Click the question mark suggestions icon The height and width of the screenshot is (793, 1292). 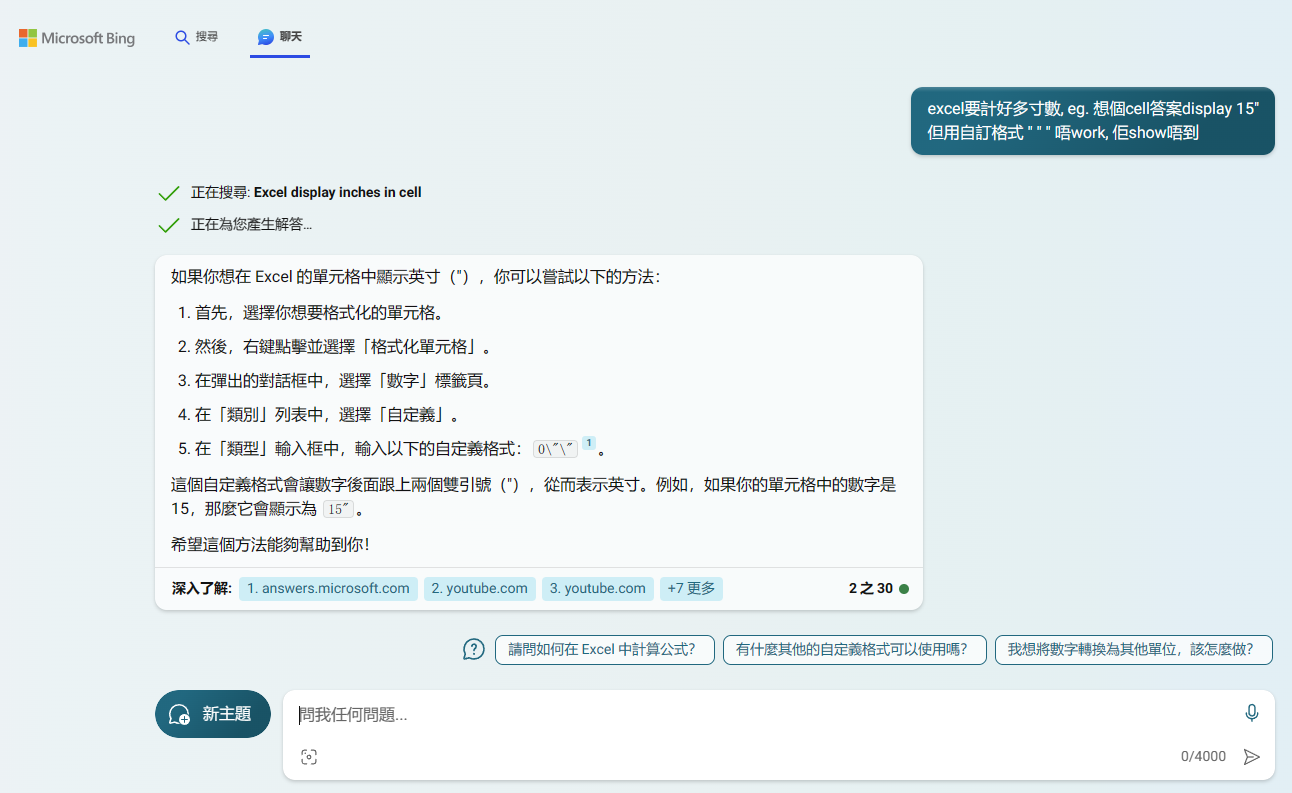pyautogui.click(x=474, y=650)
